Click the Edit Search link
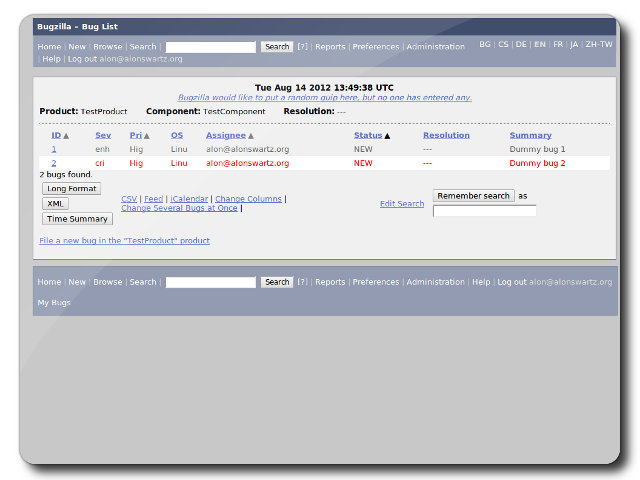Viewport: 640px width, 480px height. click(x=401, y=204)
